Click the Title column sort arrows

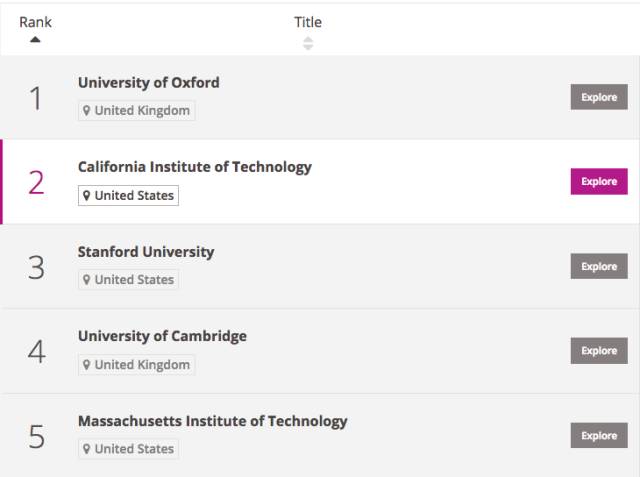pos(308,43)
